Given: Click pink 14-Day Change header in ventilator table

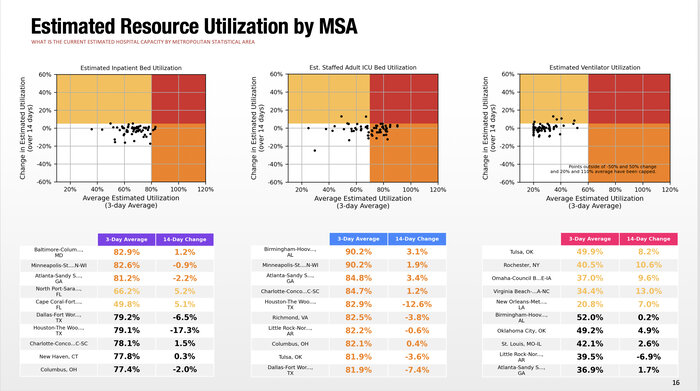Looking at the screenshot, I should 649,239.
